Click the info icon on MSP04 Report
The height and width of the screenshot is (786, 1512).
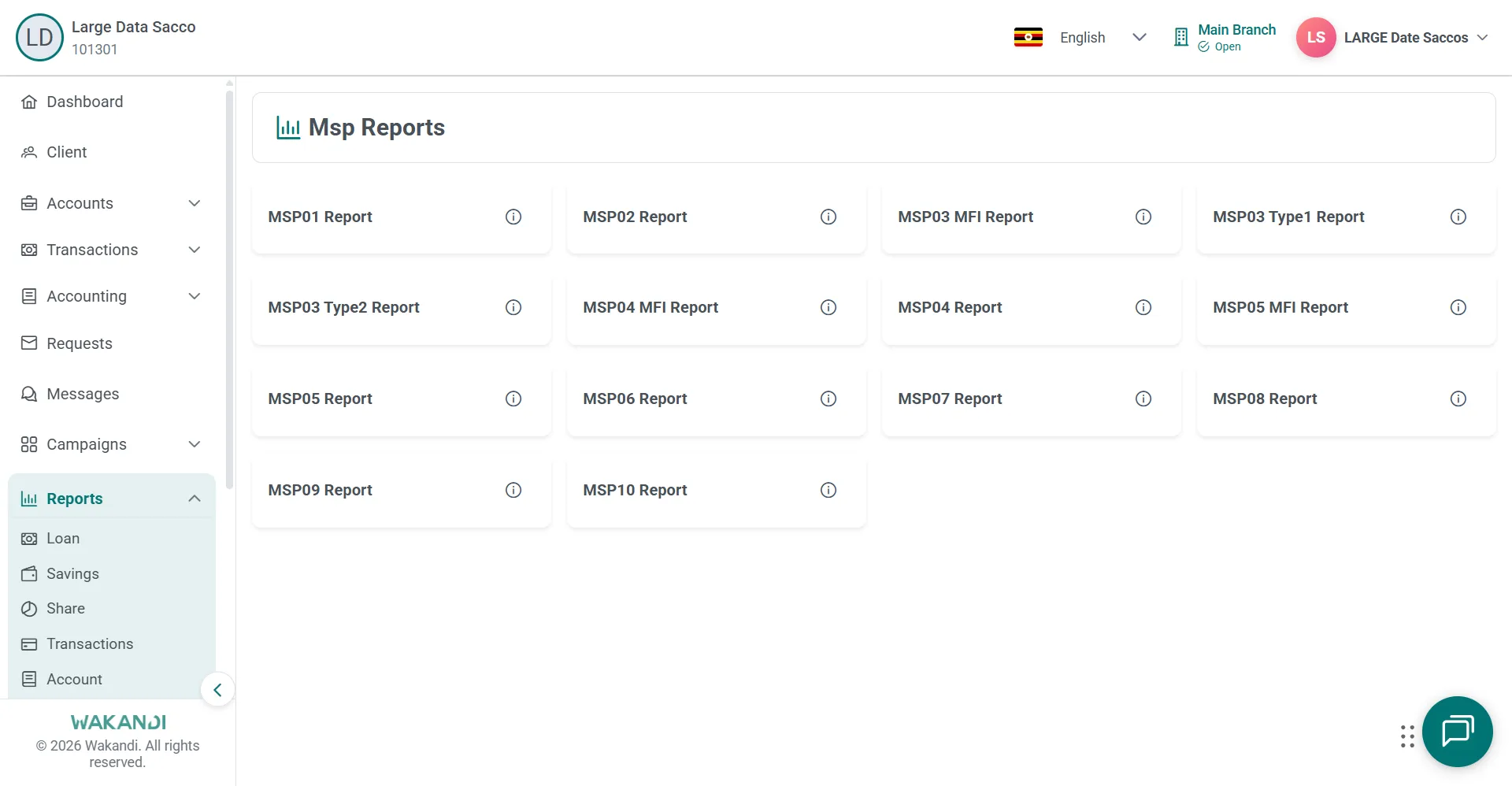[x=1143, y=307]
